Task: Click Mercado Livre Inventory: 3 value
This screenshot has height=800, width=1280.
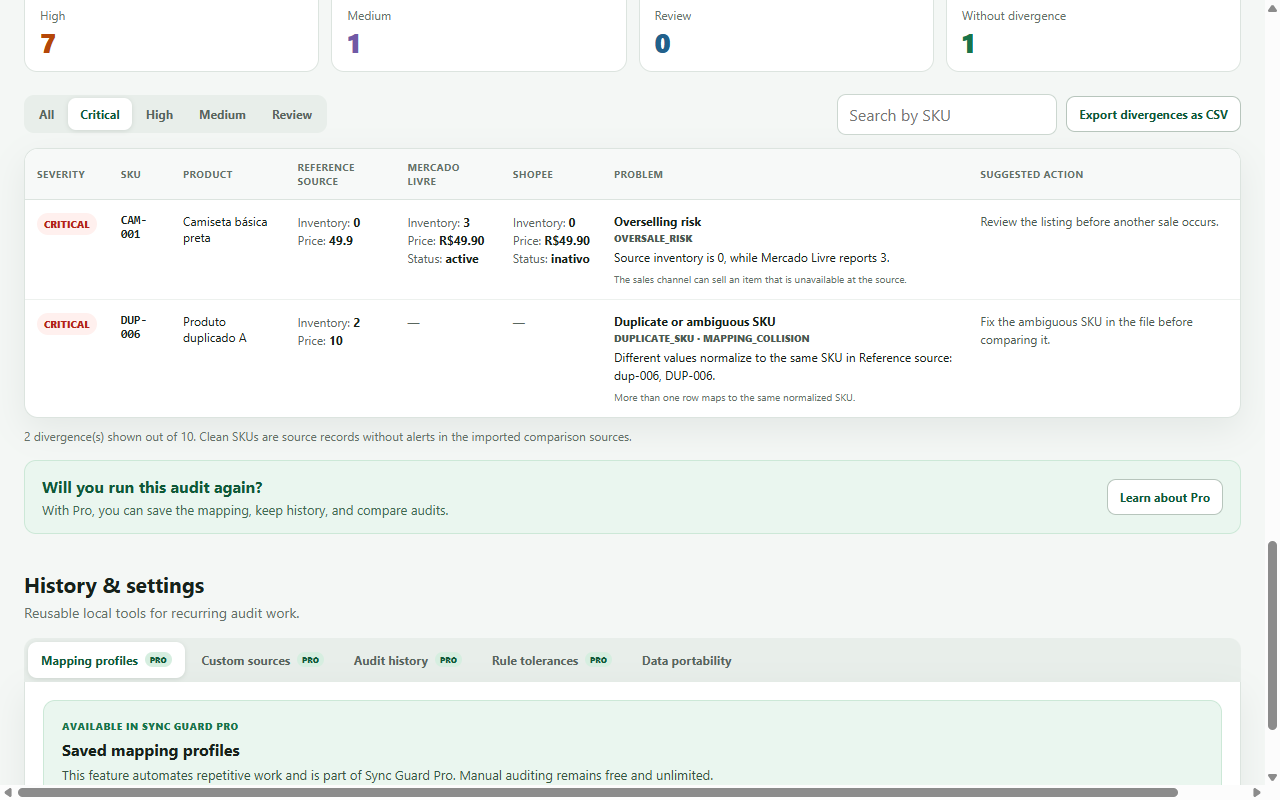Action: pyautogui.click(x=439, y=223)
